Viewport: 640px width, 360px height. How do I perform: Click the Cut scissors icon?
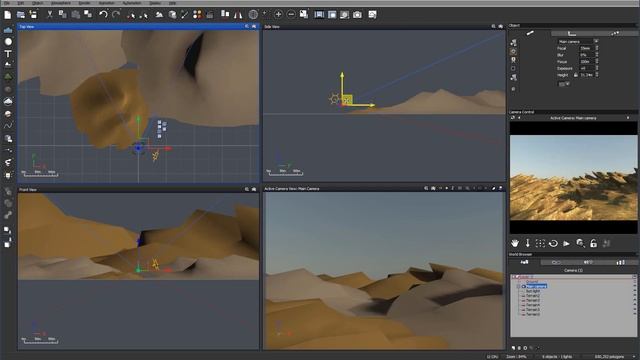coord(50,15)
